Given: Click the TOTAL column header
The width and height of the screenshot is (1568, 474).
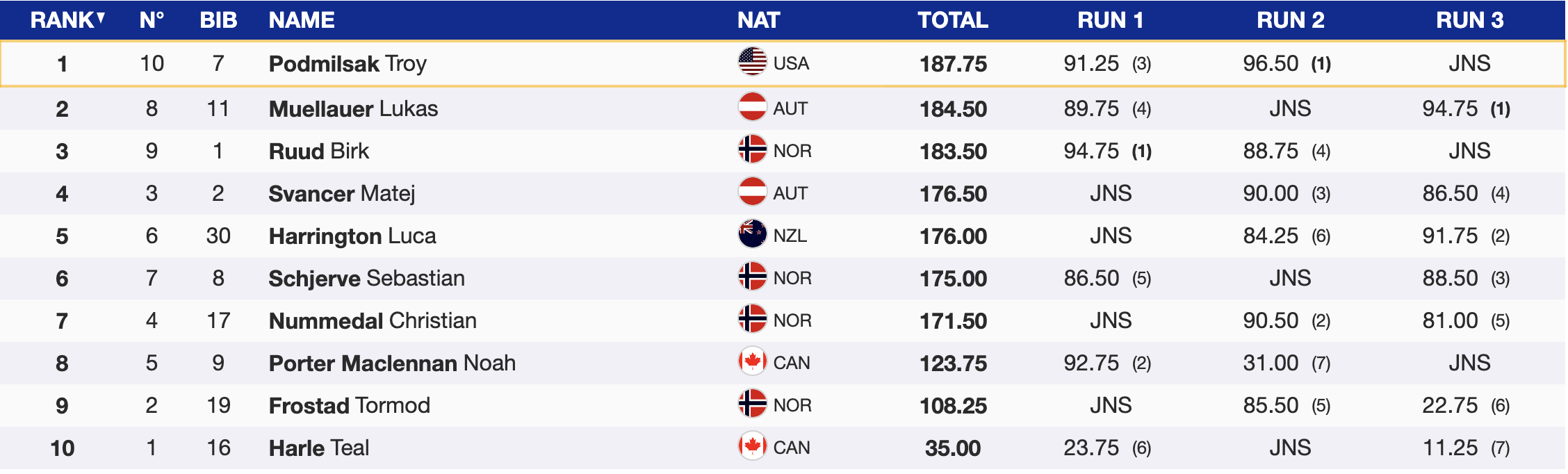Looking at the screenshot, I should [952, 20].
